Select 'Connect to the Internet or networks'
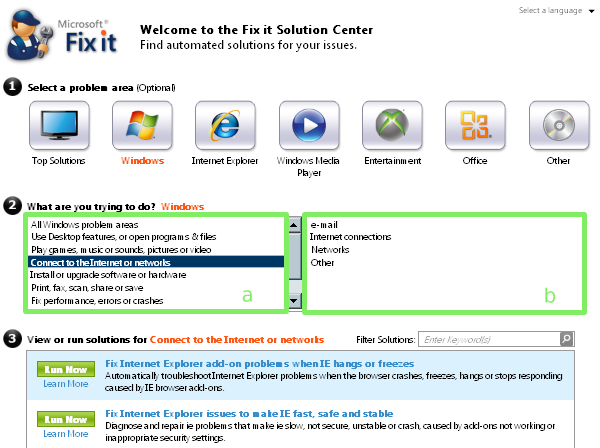Viewport: 600px width, 448px height. pyautogui.click(x=156, y=262)
